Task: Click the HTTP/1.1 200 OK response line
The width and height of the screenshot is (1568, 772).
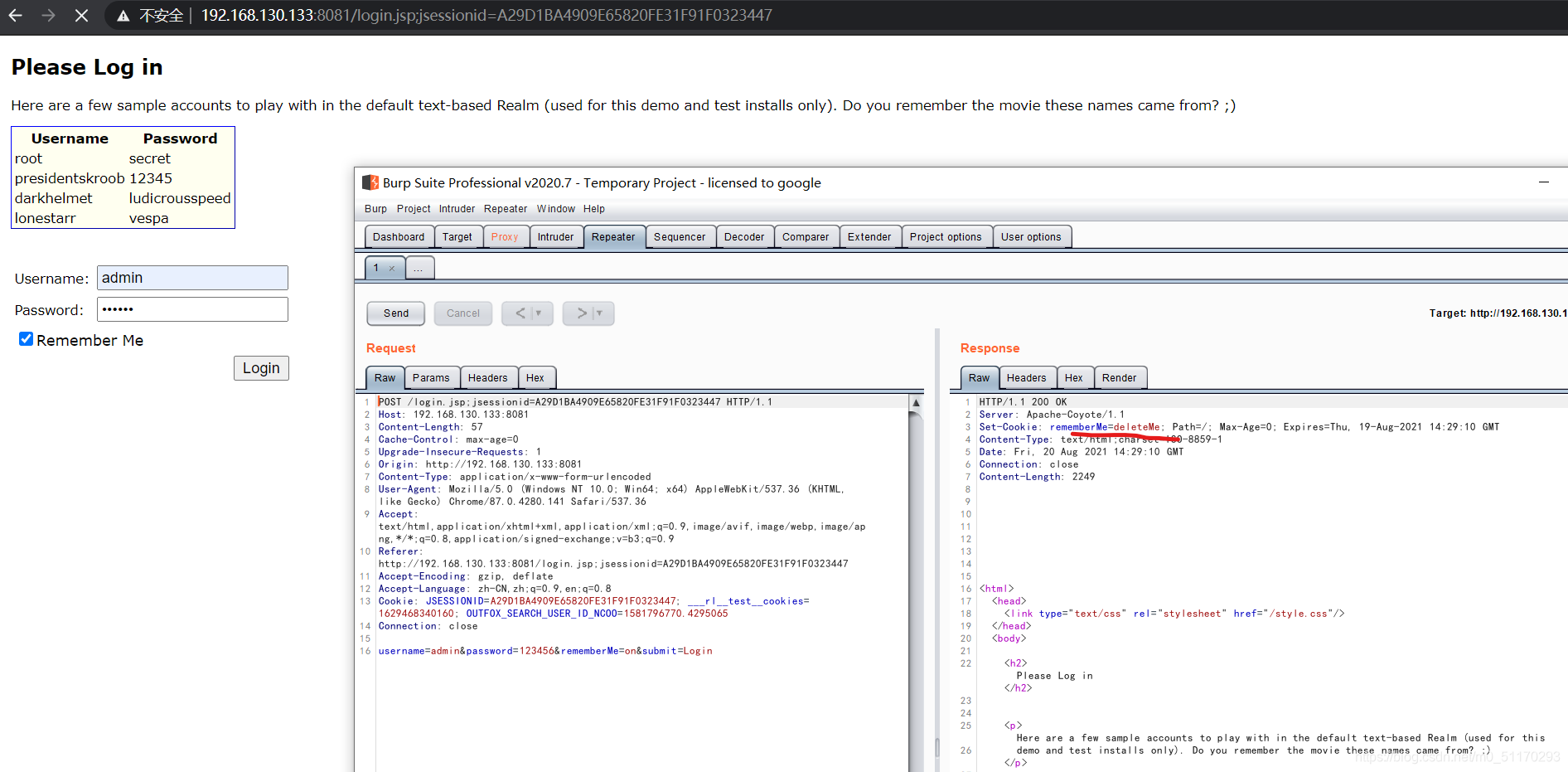Action: (x=1023, y=402)
